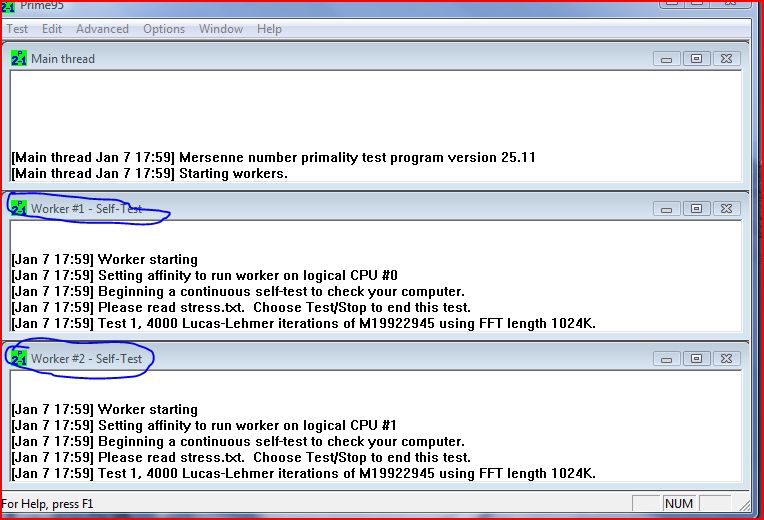Click the window resize grip corner
Image resolution: width=764 pixels, height=520 pixels.
coord(744,505)
